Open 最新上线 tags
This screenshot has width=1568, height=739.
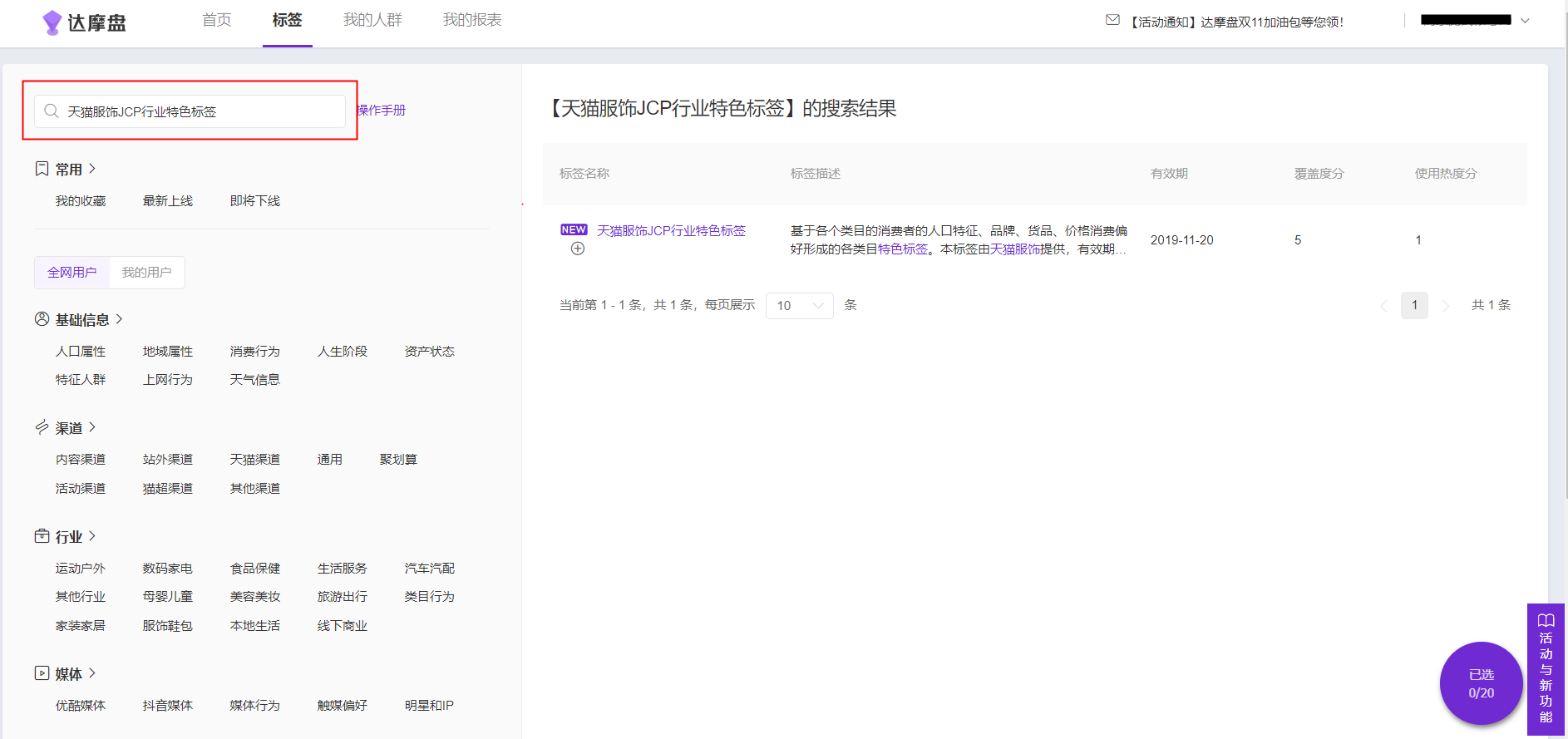[168, 201]
